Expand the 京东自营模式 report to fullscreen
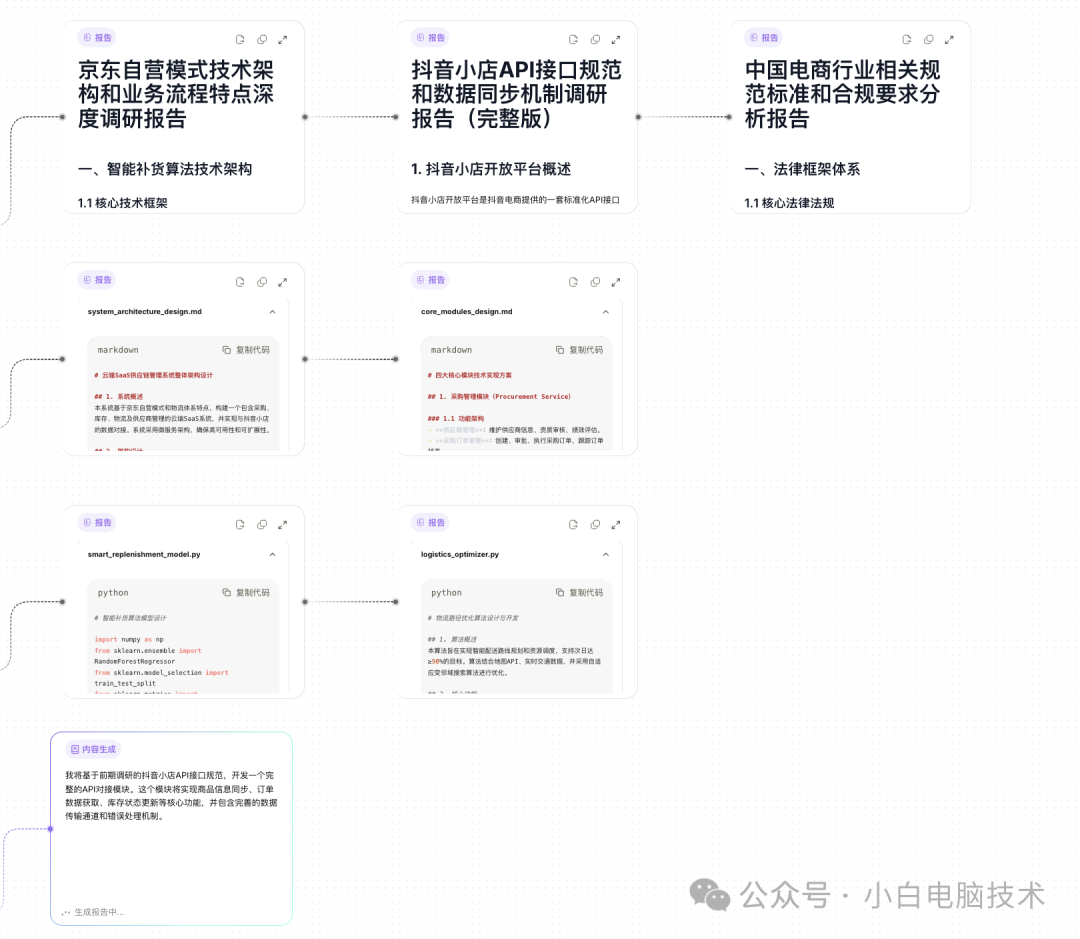This screenshot has height=939, width=1080. pos(282,40)
